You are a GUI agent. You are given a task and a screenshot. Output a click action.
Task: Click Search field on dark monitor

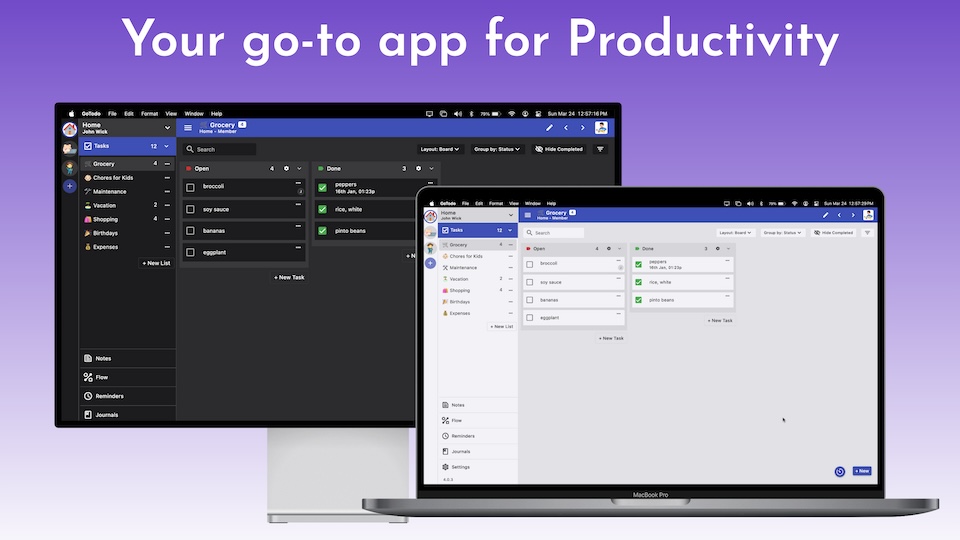click(x=219, y=149)
